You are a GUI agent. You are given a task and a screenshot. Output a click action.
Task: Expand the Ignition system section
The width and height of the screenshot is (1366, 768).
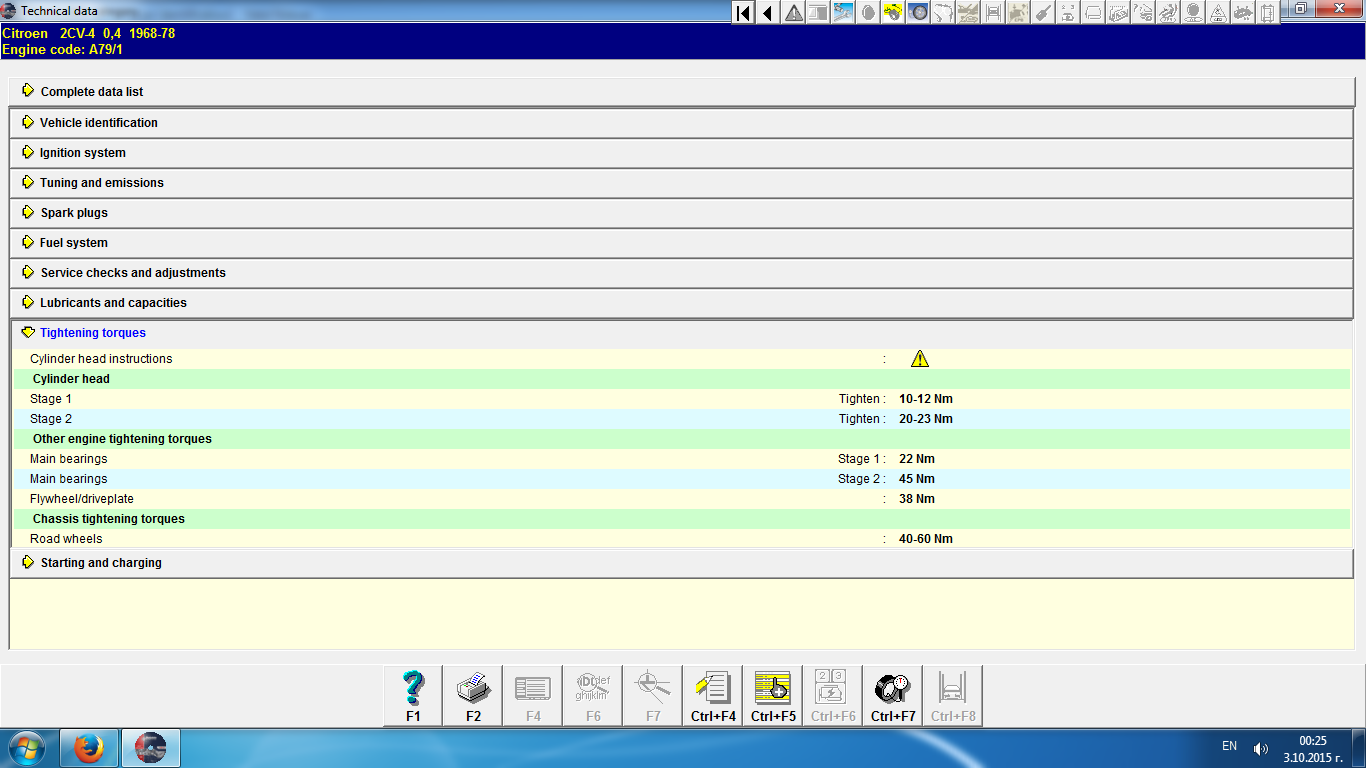click(82, 153)
